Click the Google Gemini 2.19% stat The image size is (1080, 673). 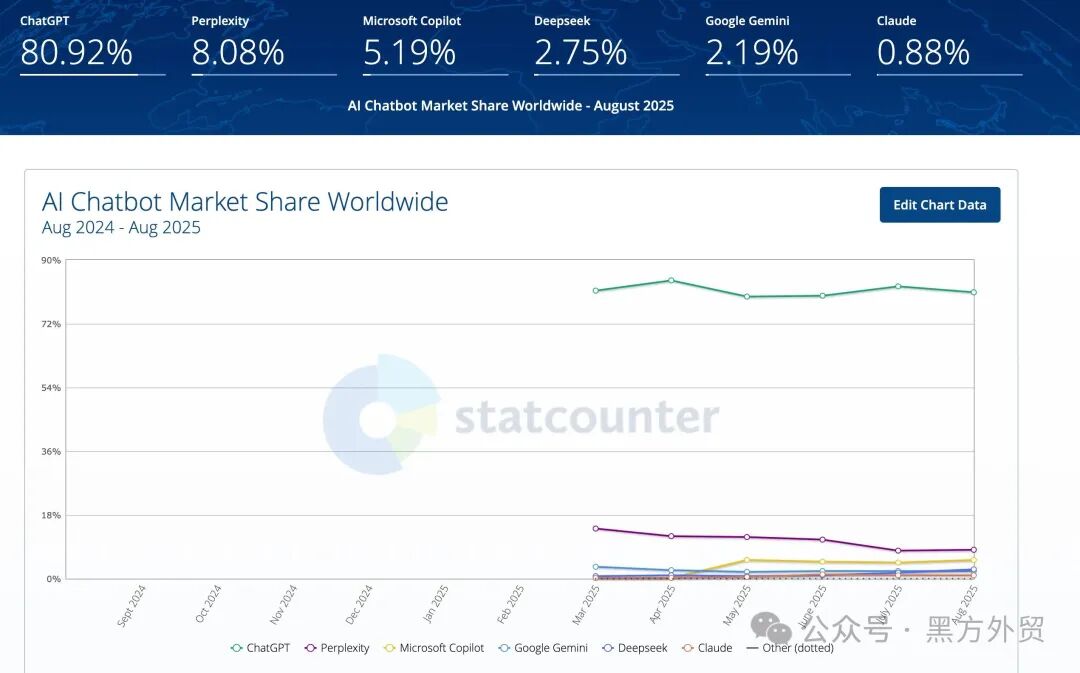tap(752, 52)
